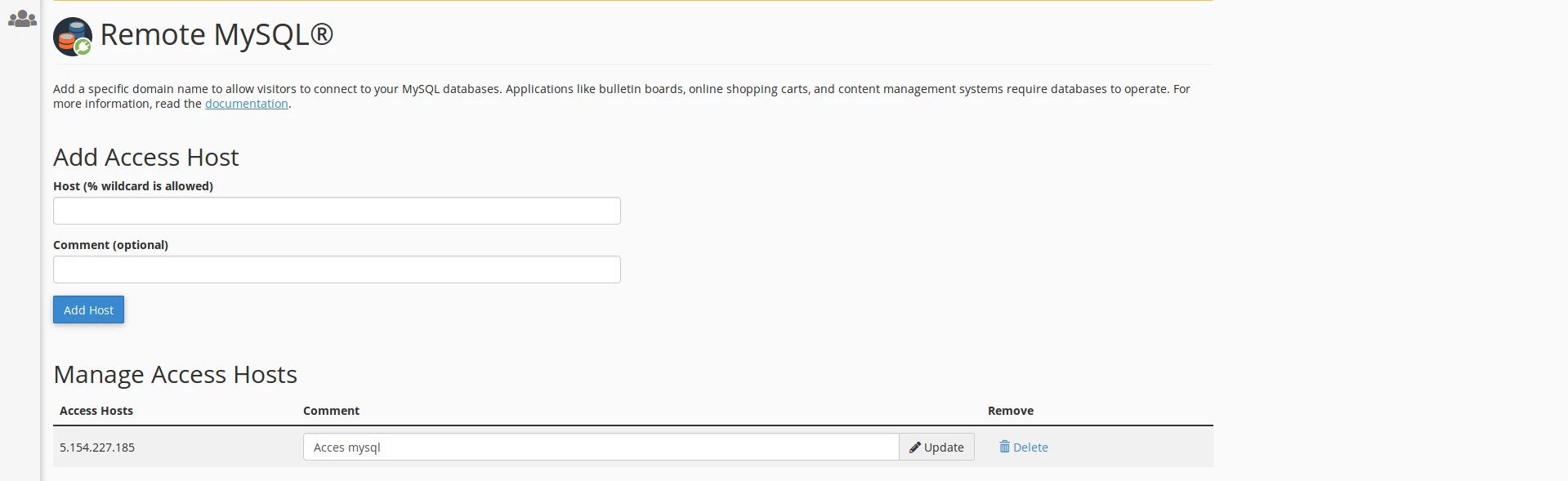Click the Remote MySQL database icon
The width and height of the screenshot is (1568, 481).
click(x=73, y=37)
